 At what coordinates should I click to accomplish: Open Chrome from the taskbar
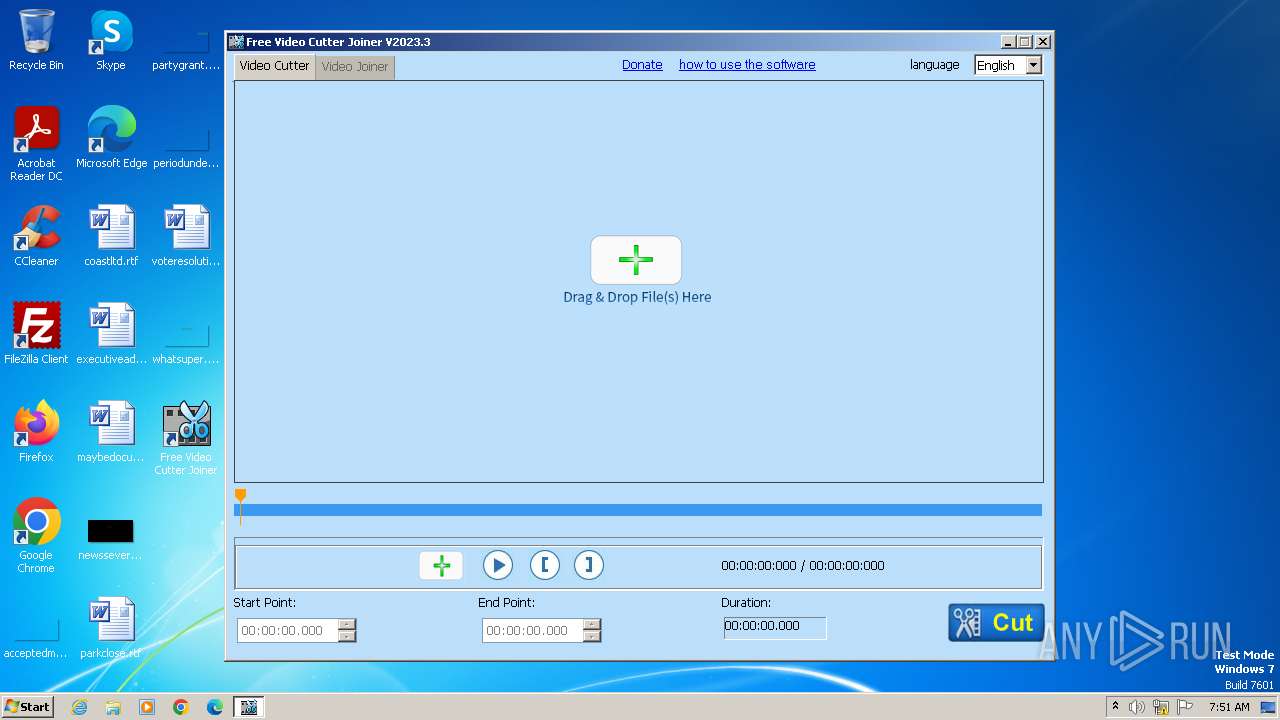point(181,707)
